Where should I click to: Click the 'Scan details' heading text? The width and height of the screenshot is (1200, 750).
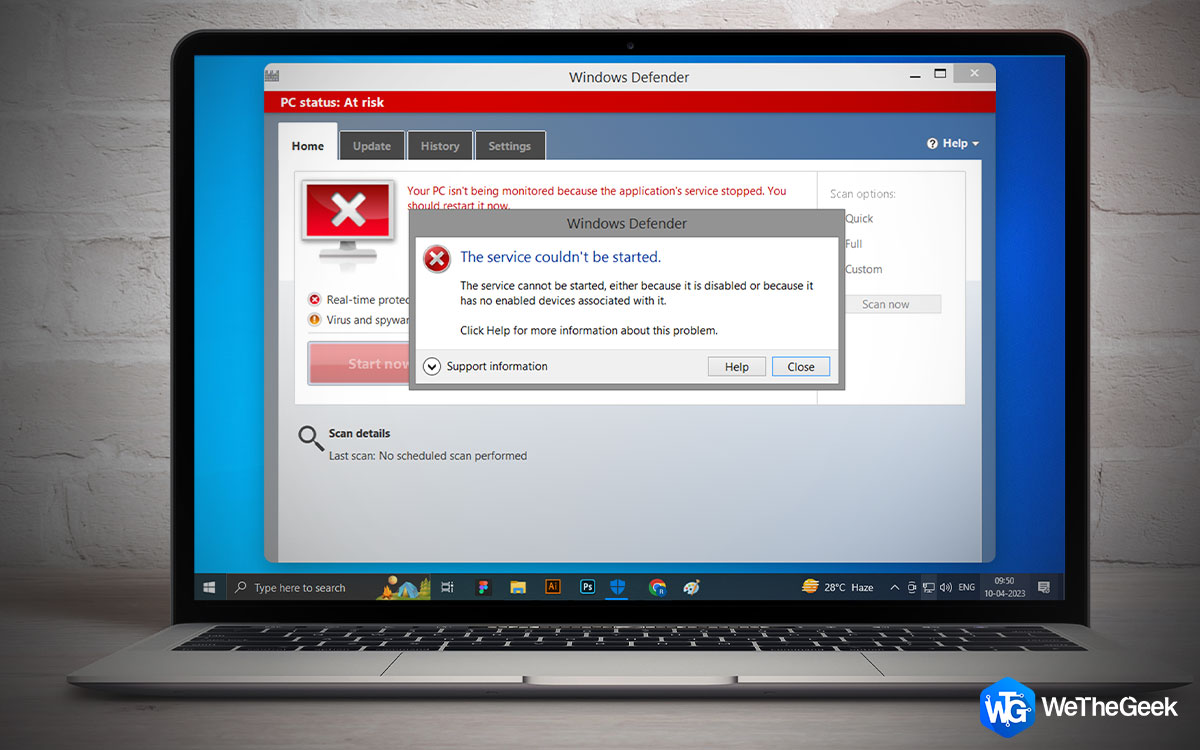click(359, 433)
